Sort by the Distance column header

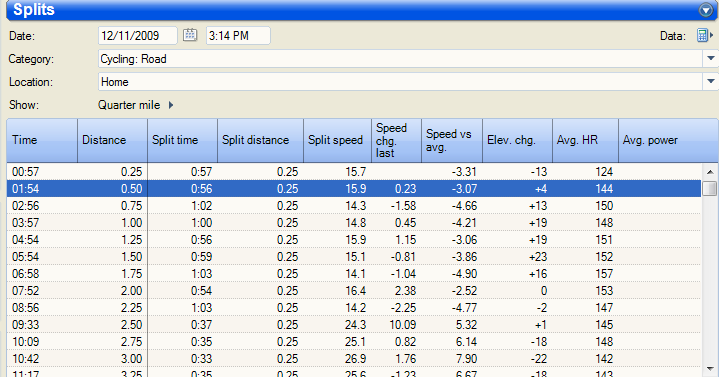(112, 140)
